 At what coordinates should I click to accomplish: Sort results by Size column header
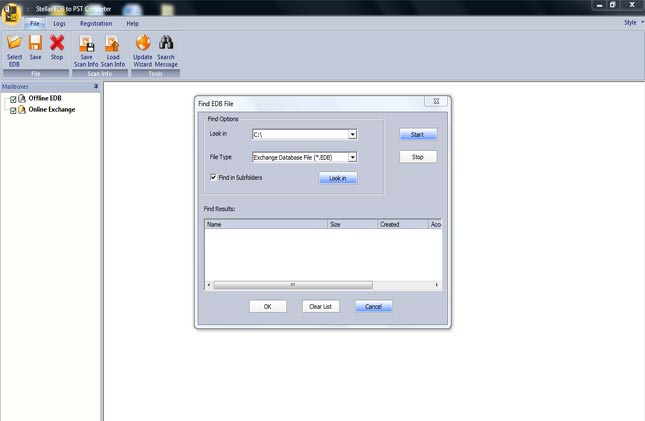pyautogui.click(x=353, y=224)
